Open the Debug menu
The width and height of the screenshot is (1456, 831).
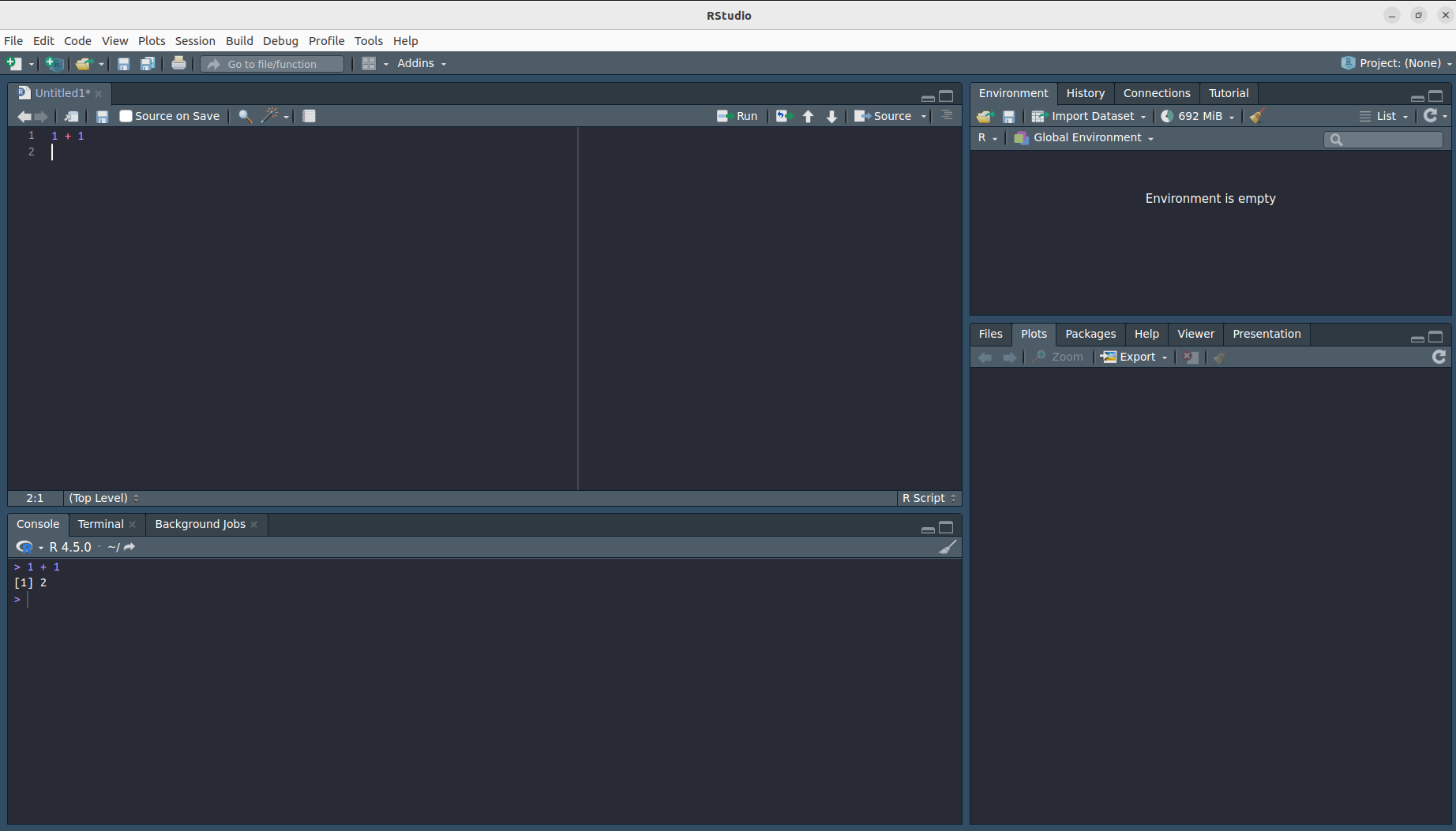pos(280,41)
